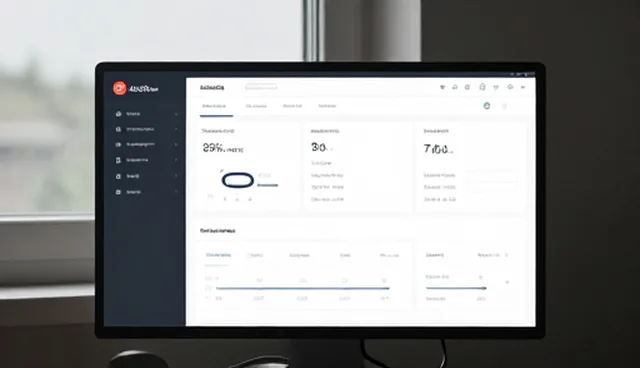Select the document-shaped icon in the dark sidebar

tap(118, 160)
